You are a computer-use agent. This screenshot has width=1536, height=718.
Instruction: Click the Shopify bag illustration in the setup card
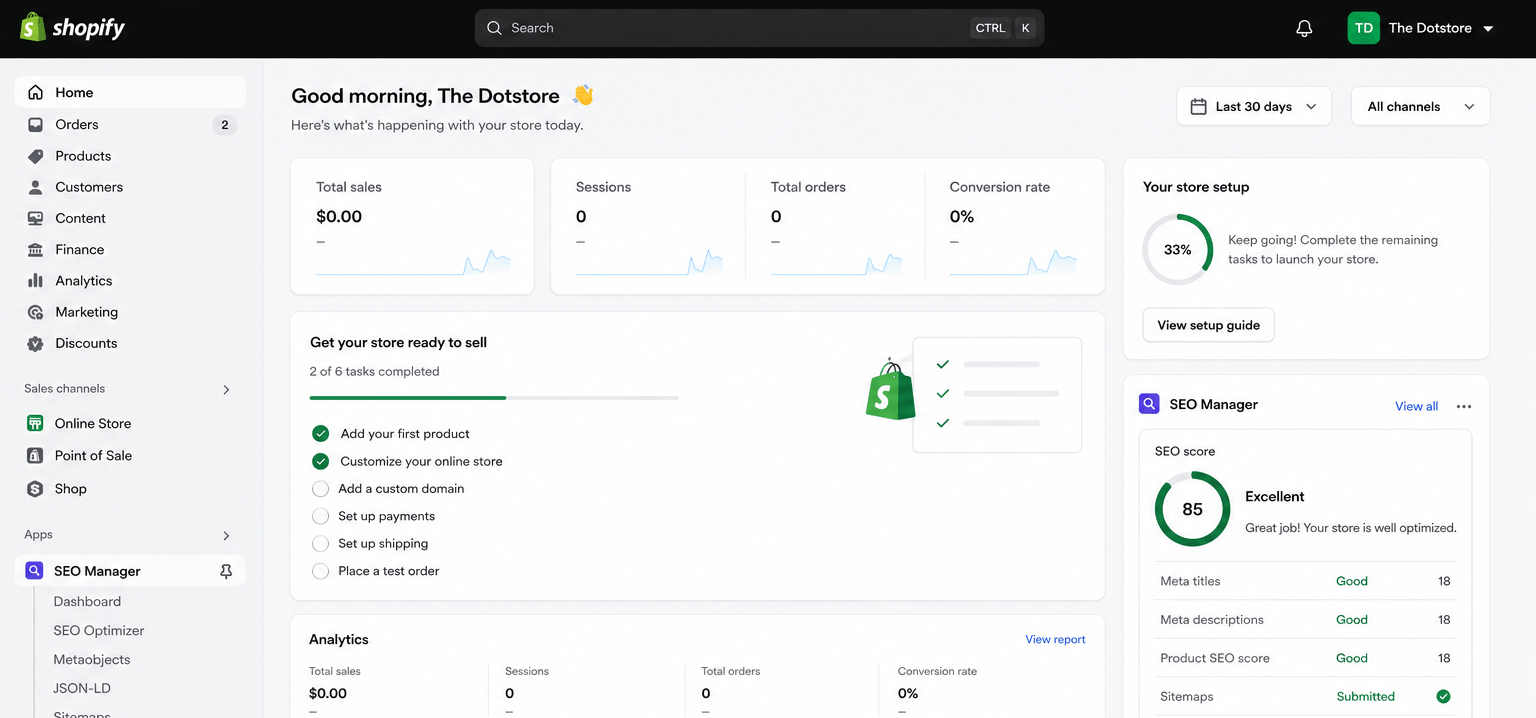tap(890, 388)
